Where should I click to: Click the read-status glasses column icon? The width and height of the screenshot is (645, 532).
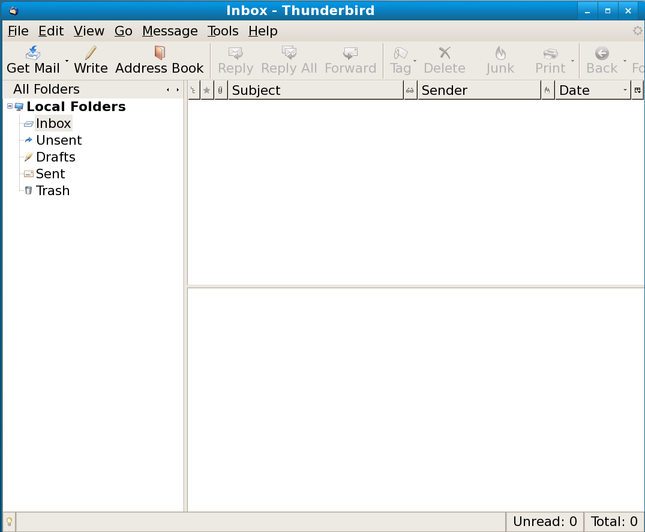410,90
